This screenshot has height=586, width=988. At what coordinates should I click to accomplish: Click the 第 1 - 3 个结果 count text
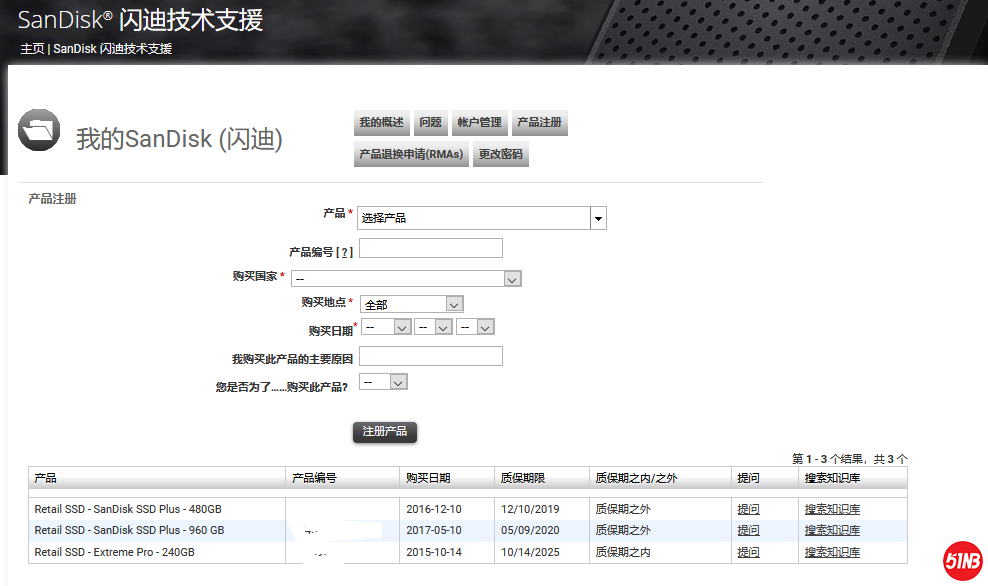point(850,459)
